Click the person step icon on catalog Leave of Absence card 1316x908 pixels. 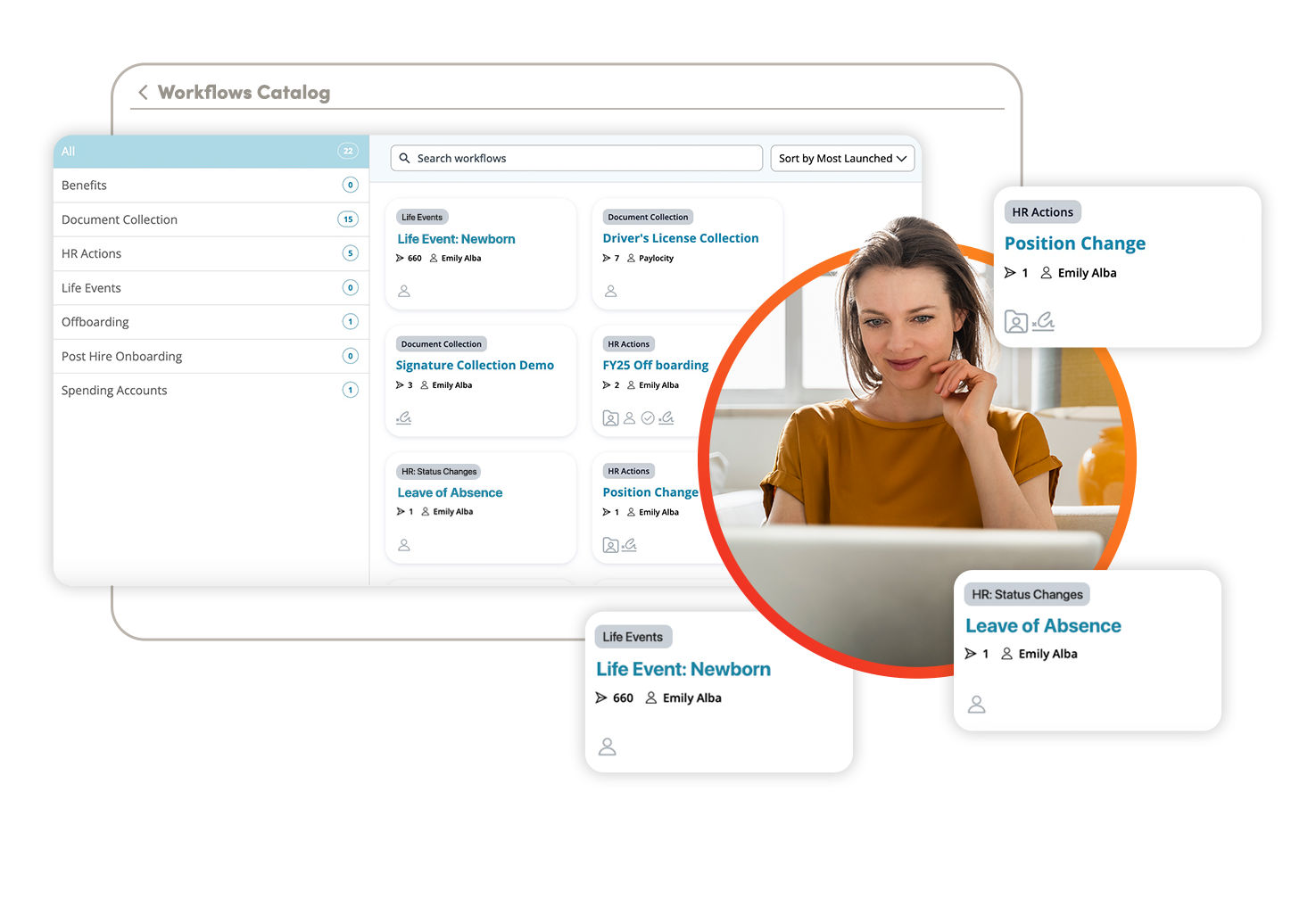pyautogui.click(x=404, y=545)
